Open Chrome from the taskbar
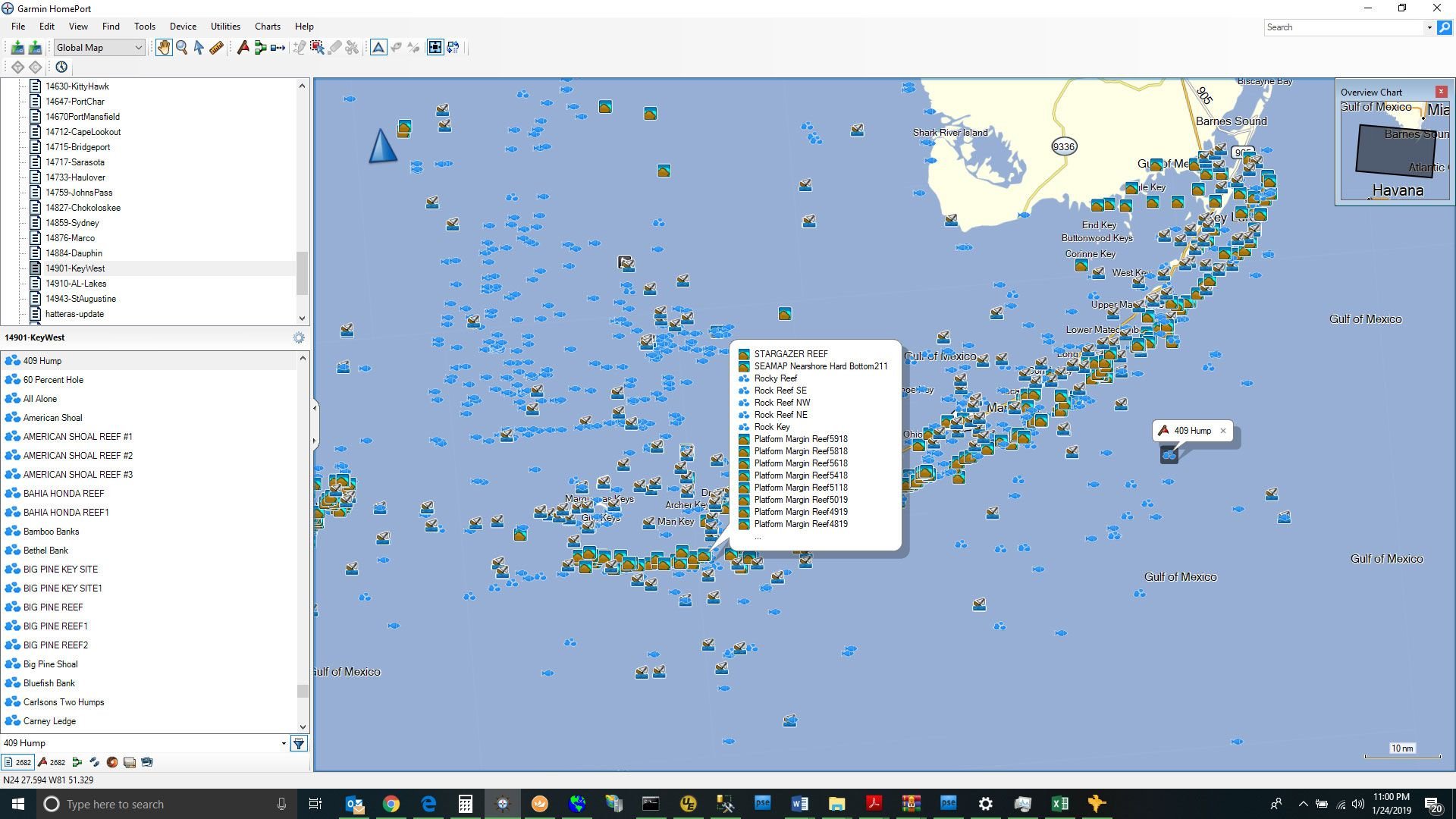The image size is (1456, 819). [x=391, y=804]
